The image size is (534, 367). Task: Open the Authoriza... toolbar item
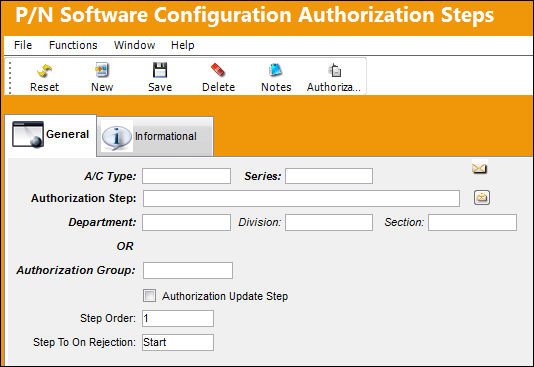pyautogui.click(x=334, y=78)
